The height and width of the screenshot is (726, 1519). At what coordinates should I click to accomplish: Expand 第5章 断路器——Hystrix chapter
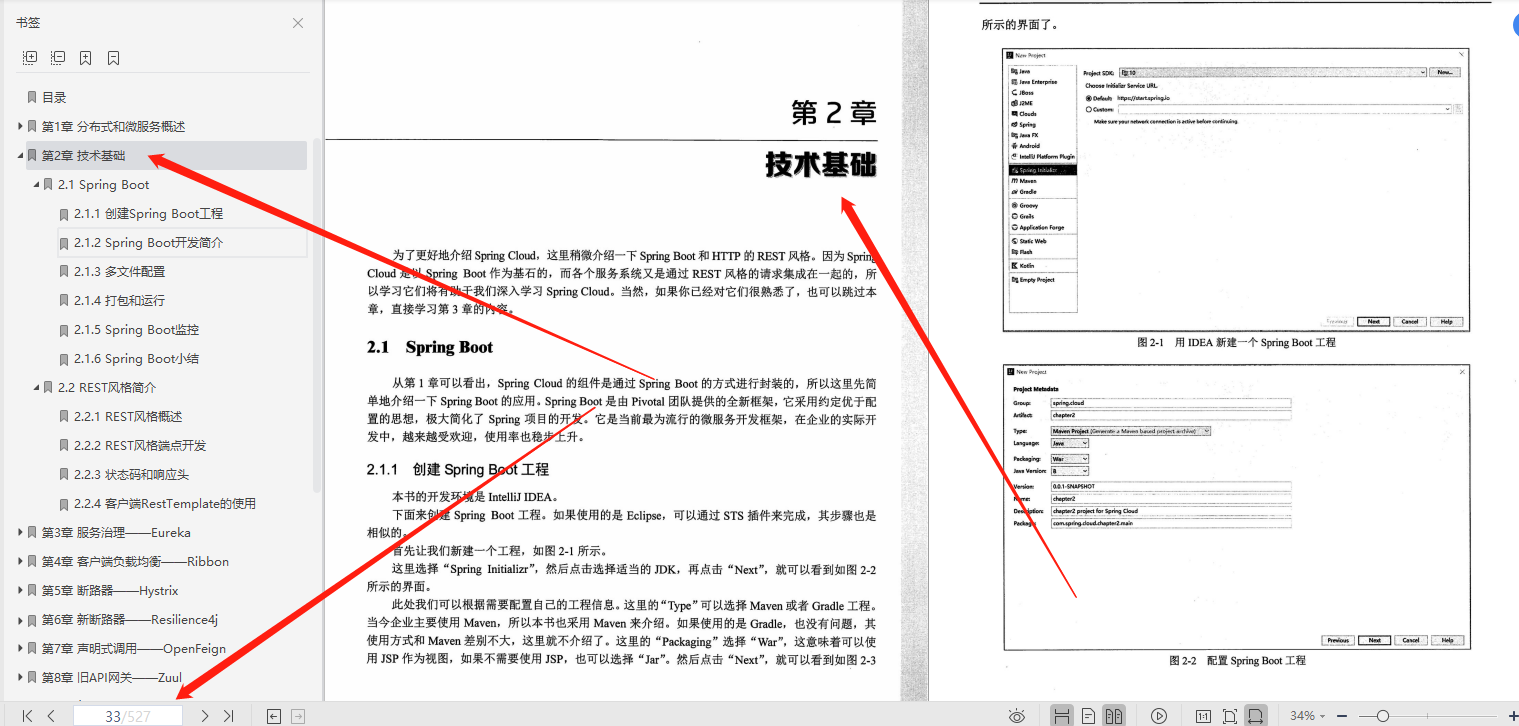click(x=20, y=590)
